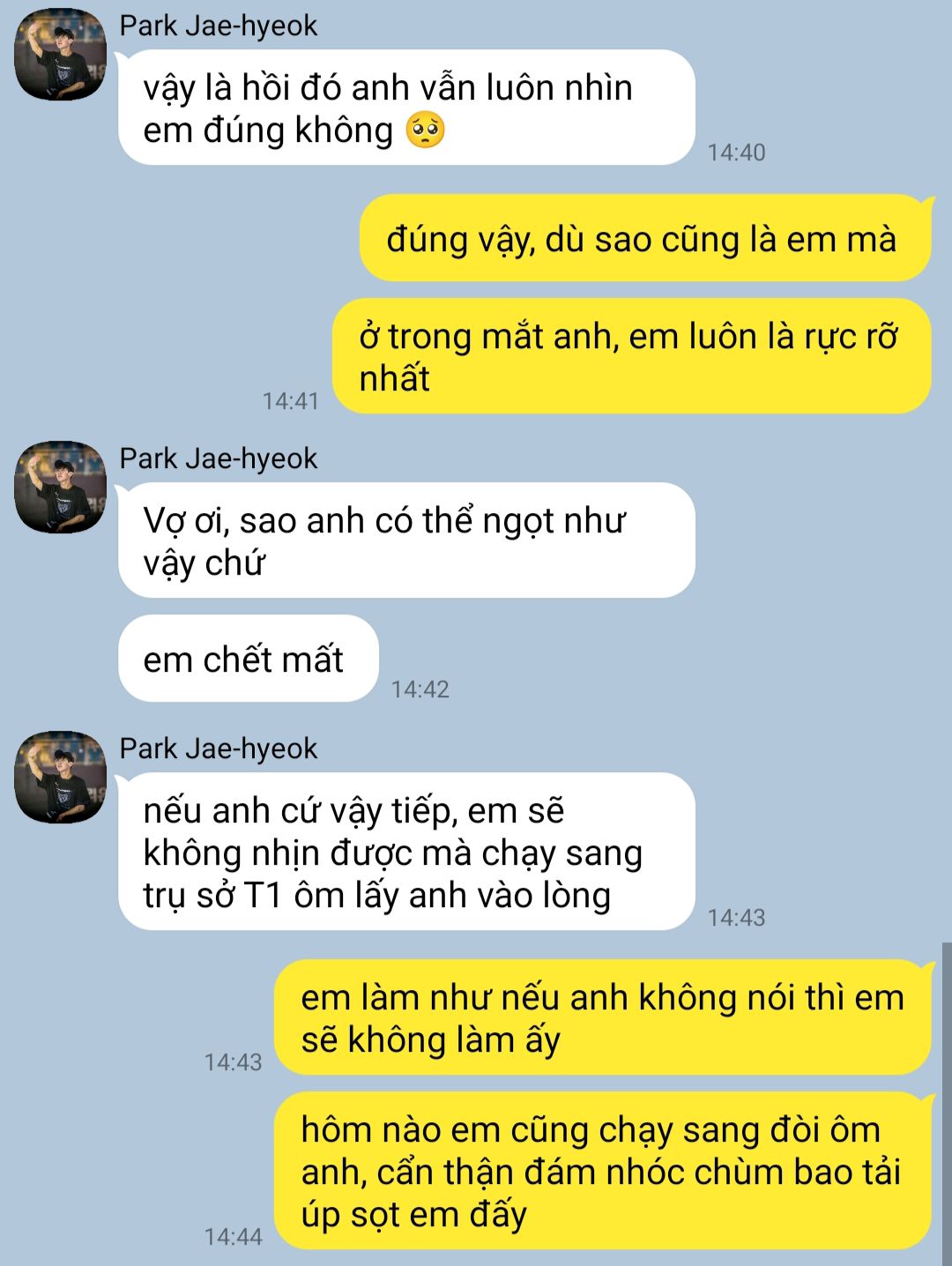Select message "vậy là hồi đó anh vẫn luôn nhìn"
The image size is (952, 1266).
click(406, 108)
